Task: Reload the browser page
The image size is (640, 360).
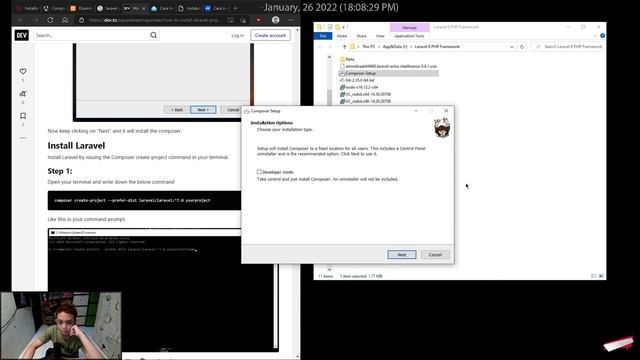Action: point(50,20)
